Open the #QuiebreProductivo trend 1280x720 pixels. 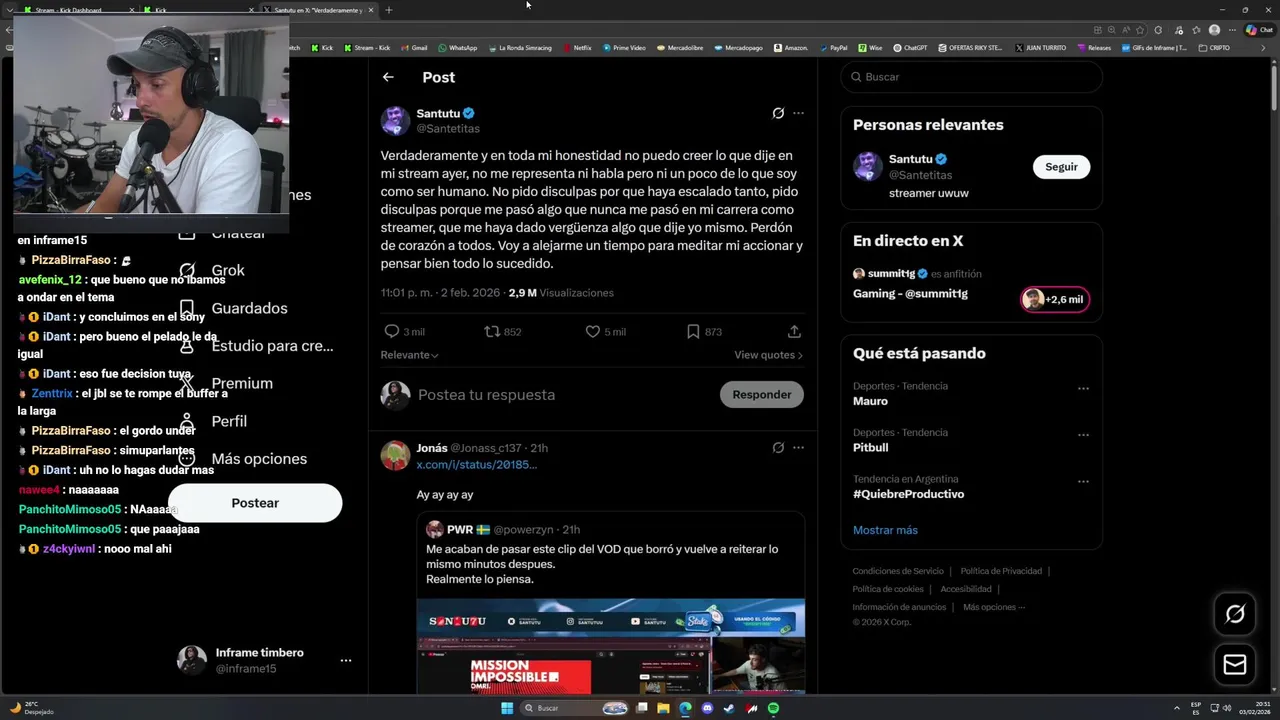click(908, 494)
